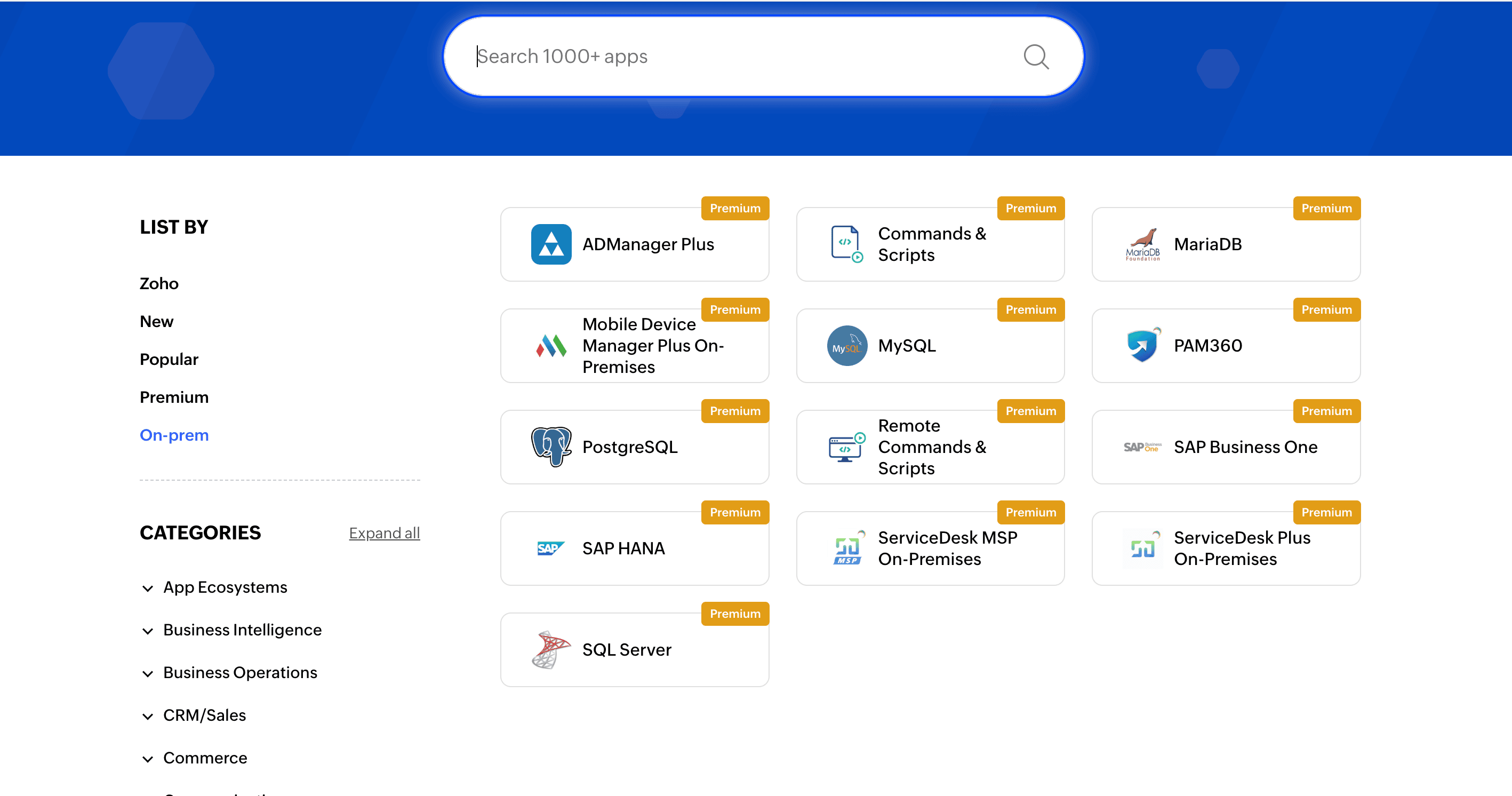1512x796 pixels.
Task: Open the SAP Business One card
Action: coord(1226,447)
